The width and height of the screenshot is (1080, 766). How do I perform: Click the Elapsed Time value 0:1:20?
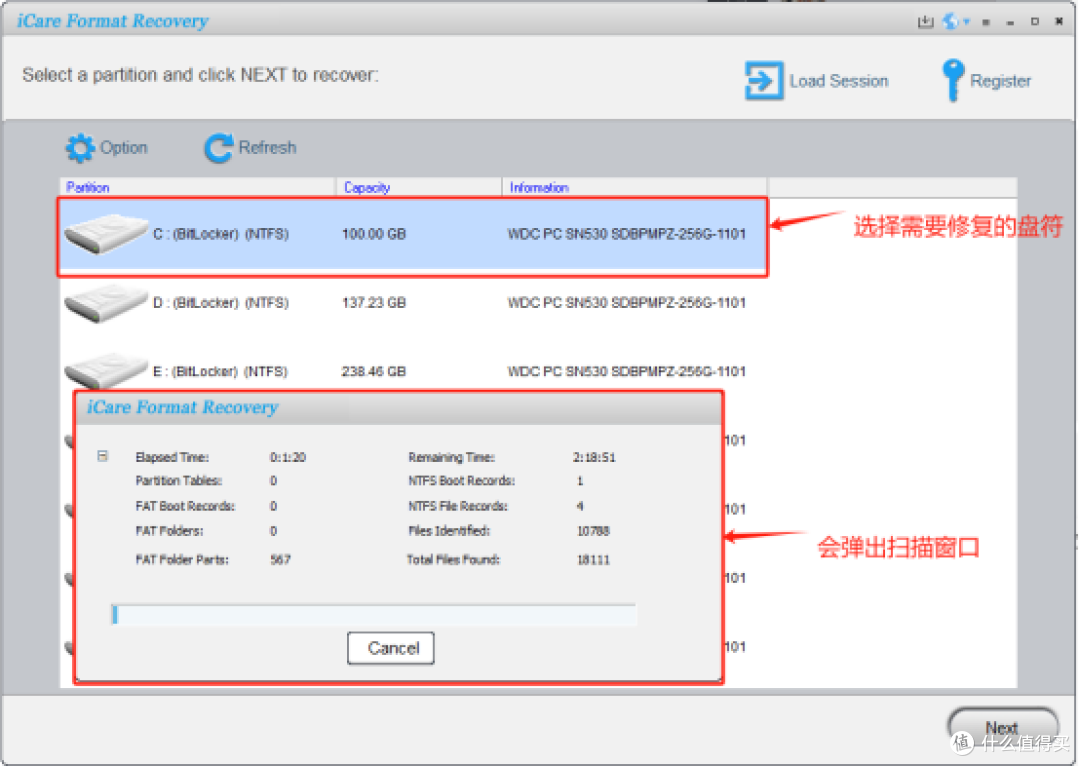point(287,457)
